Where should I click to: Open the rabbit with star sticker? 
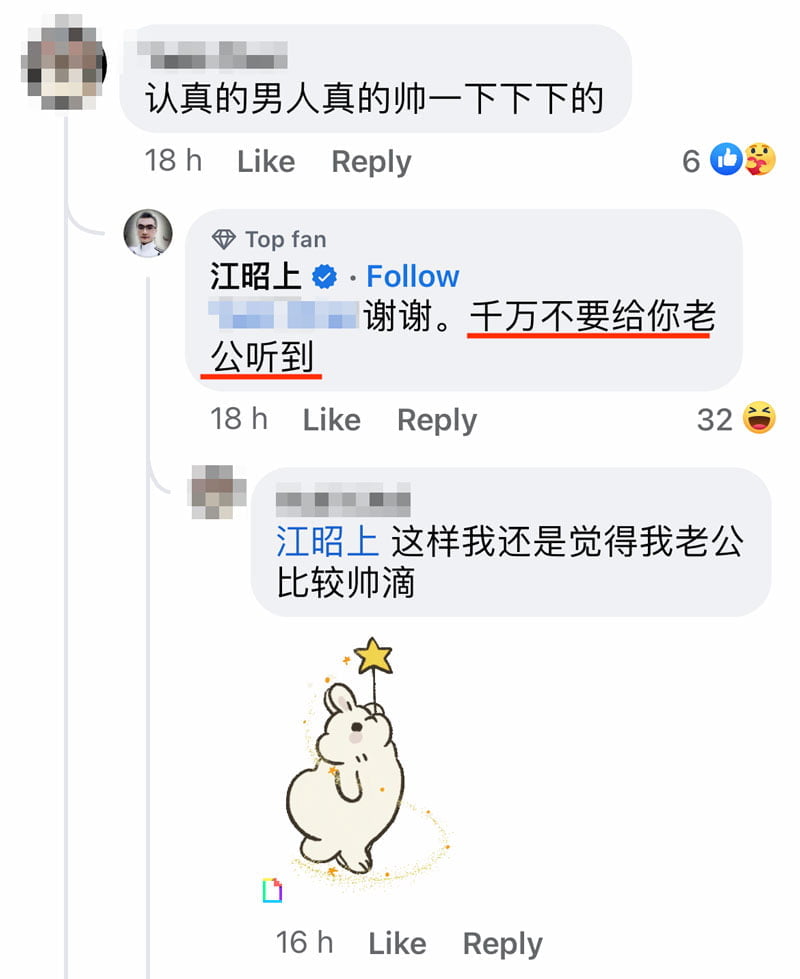click(x=367, y=759)
